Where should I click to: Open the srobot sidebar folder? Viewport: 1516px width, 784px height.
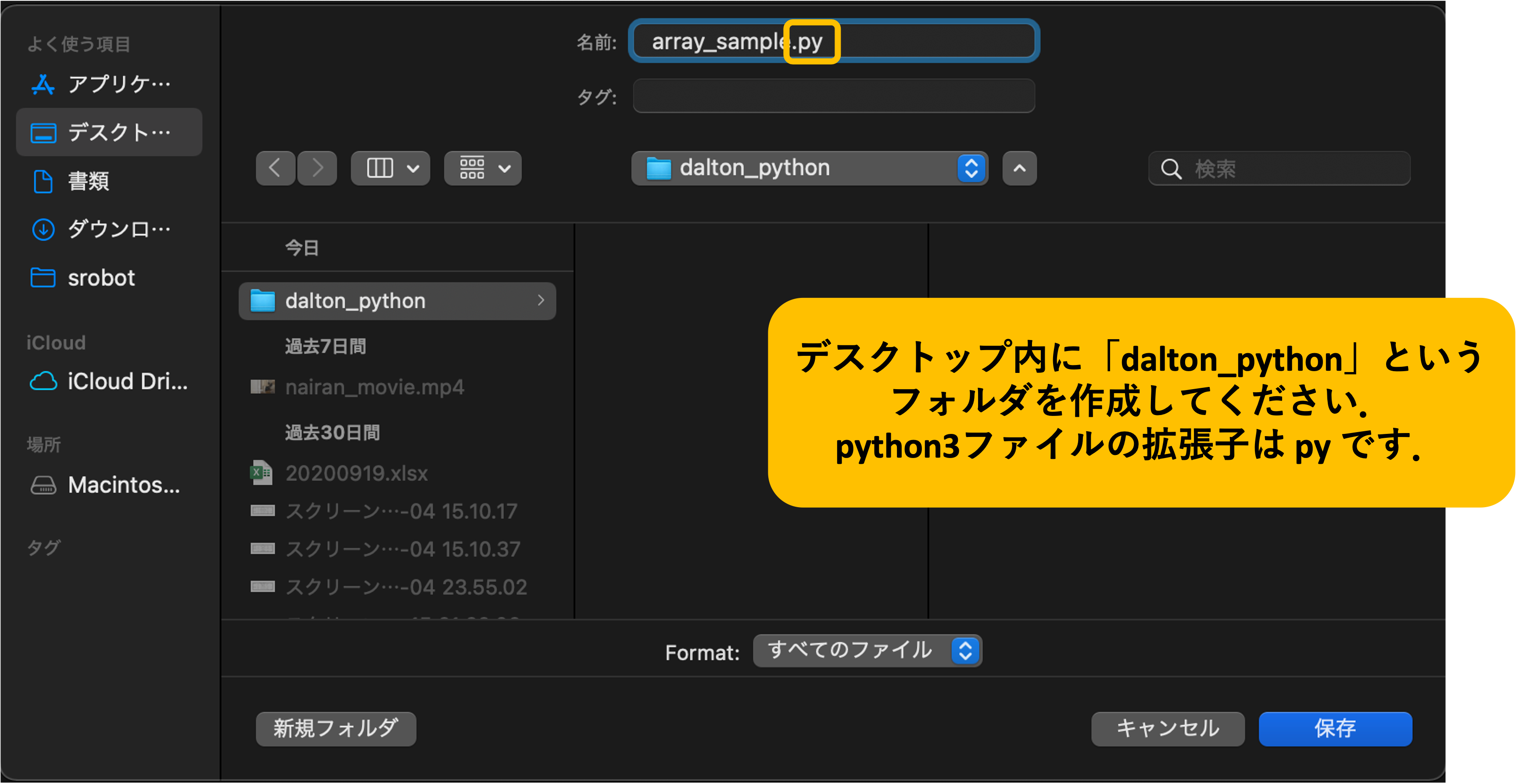[100, 278]
